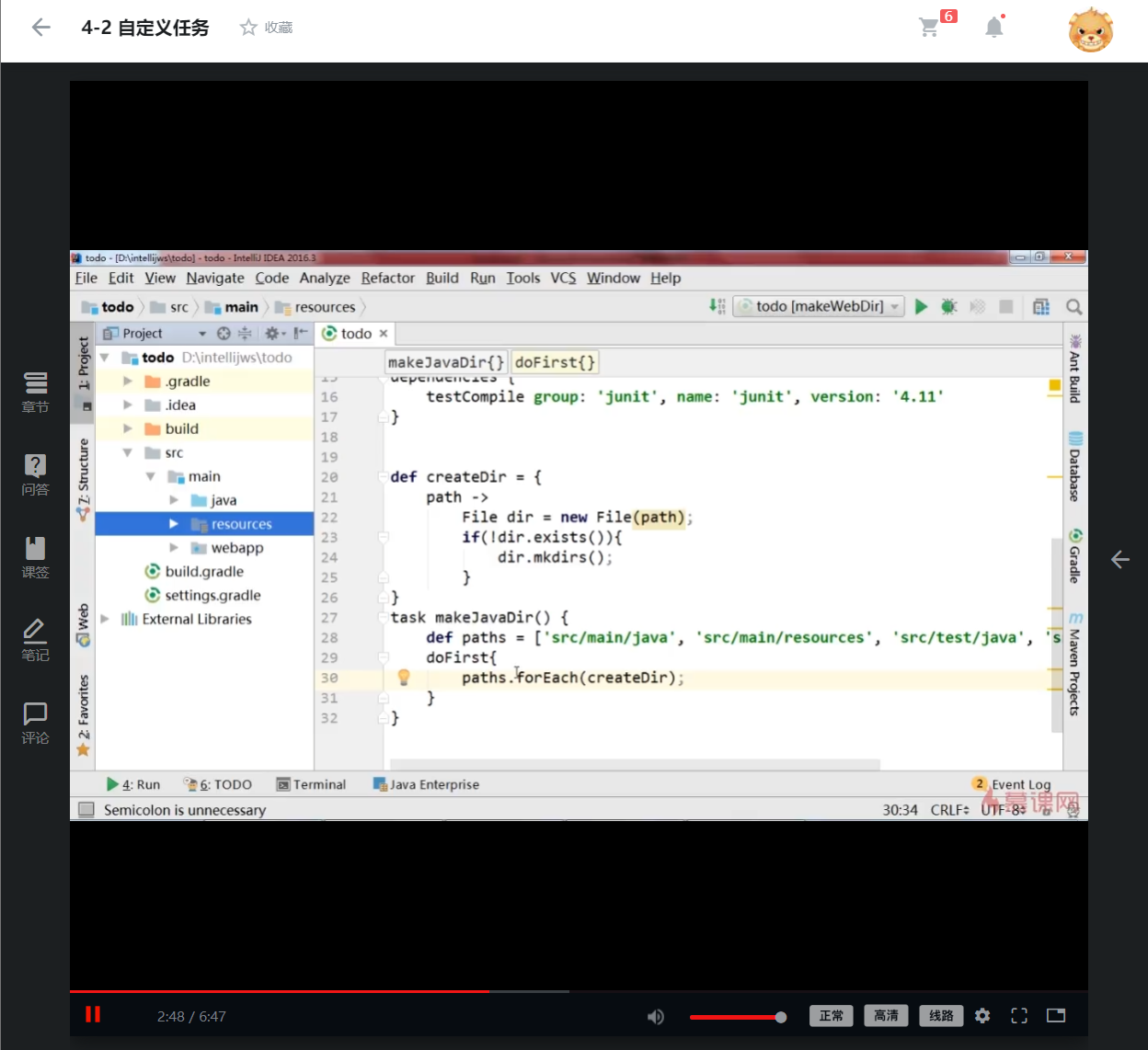
Task: Select makeJavaDir{} breadcrumb
Action: point(446,362)
